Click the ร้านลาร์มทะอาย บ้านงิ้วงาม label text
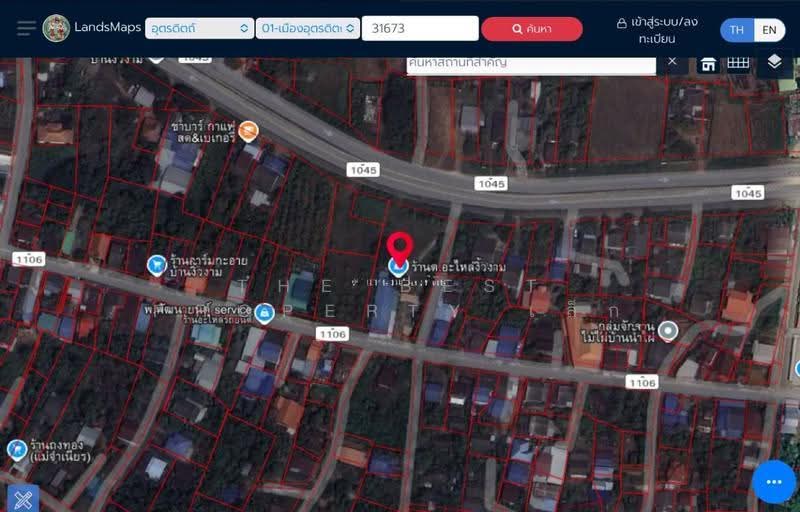The height and width of the screenshot is (512, 800). pyautogui.click(x=208, y=266)
